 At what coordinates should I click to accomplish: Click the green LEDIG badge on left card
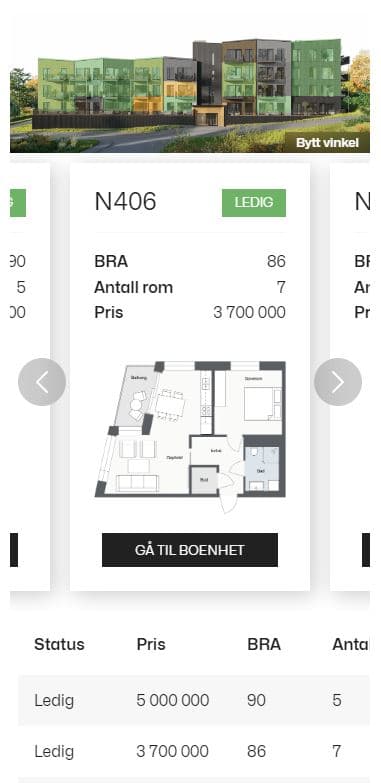click(18, 203)
